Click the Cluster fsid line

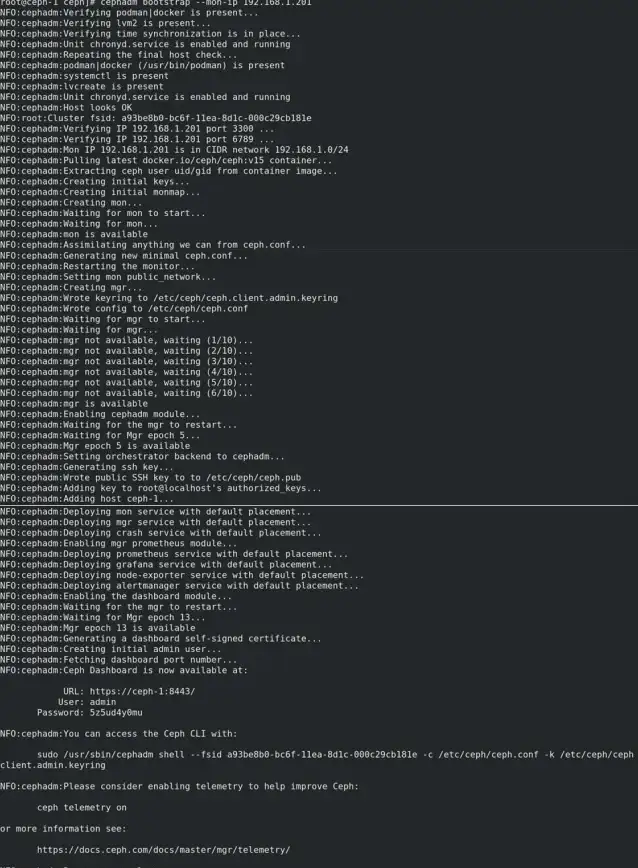pos(155,118)
